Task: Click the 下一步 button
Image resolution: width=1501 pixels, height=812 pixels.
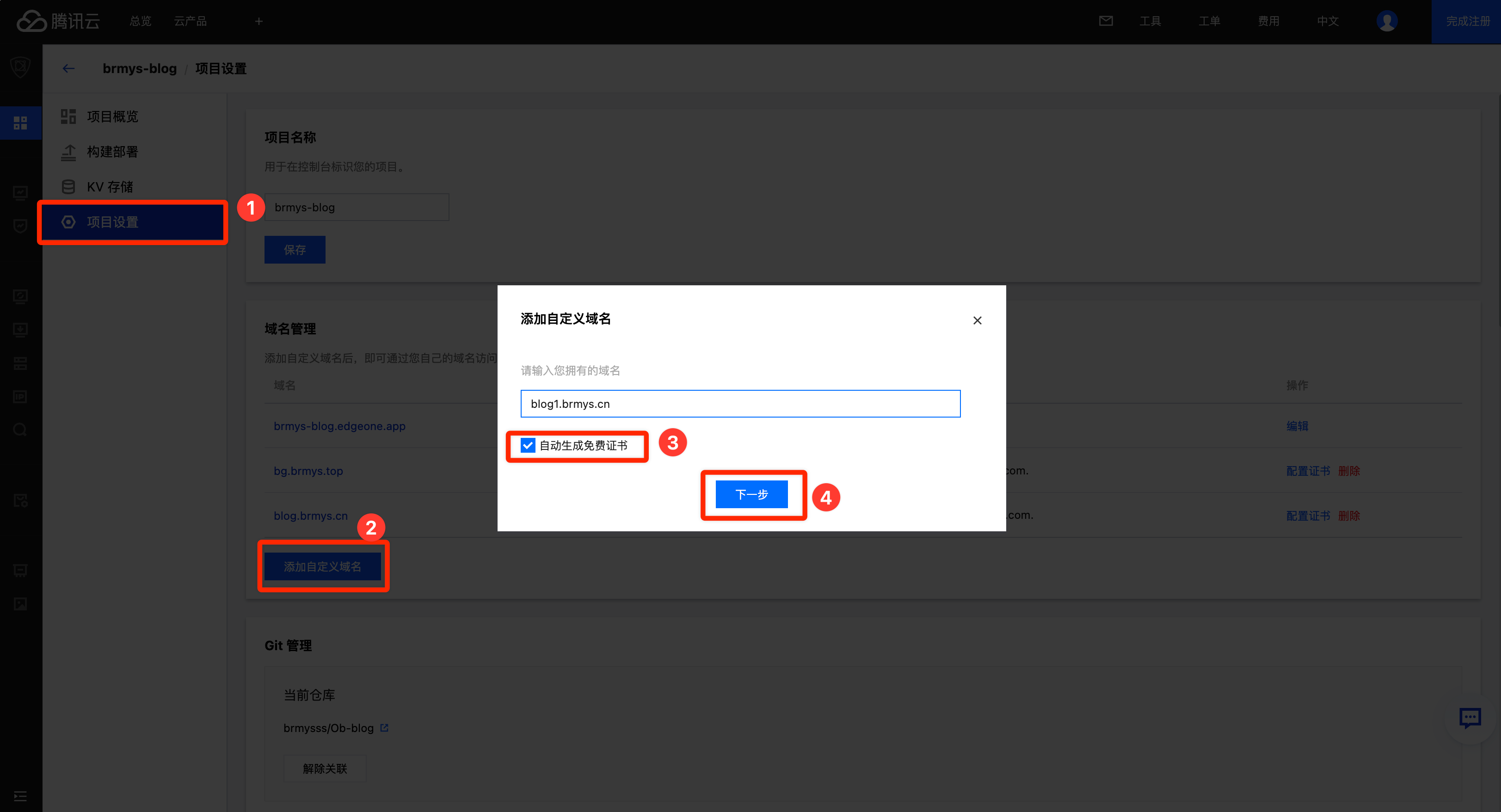Action: (751, 494)
